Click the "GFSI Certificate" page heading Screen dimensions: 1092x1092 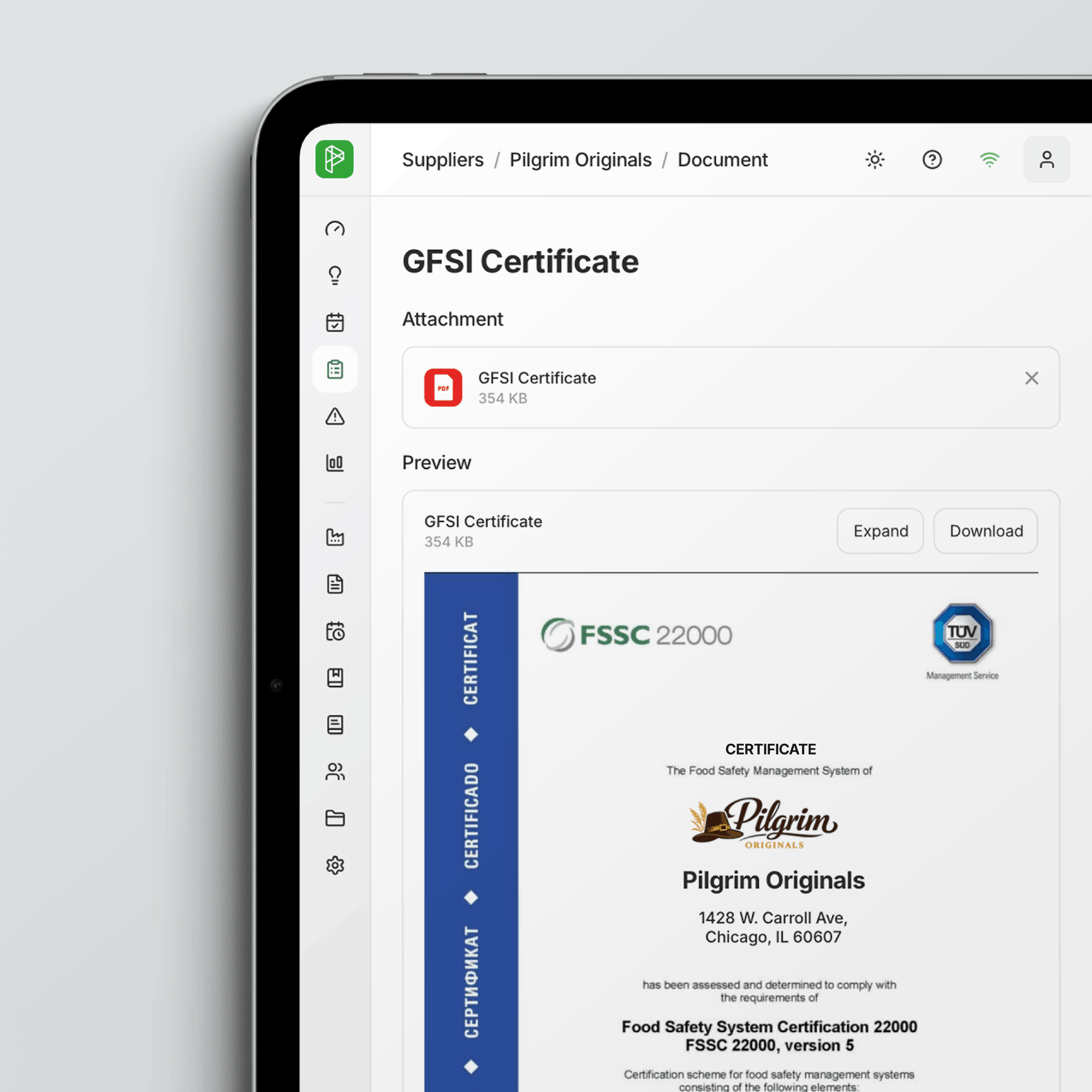(520, 262)
